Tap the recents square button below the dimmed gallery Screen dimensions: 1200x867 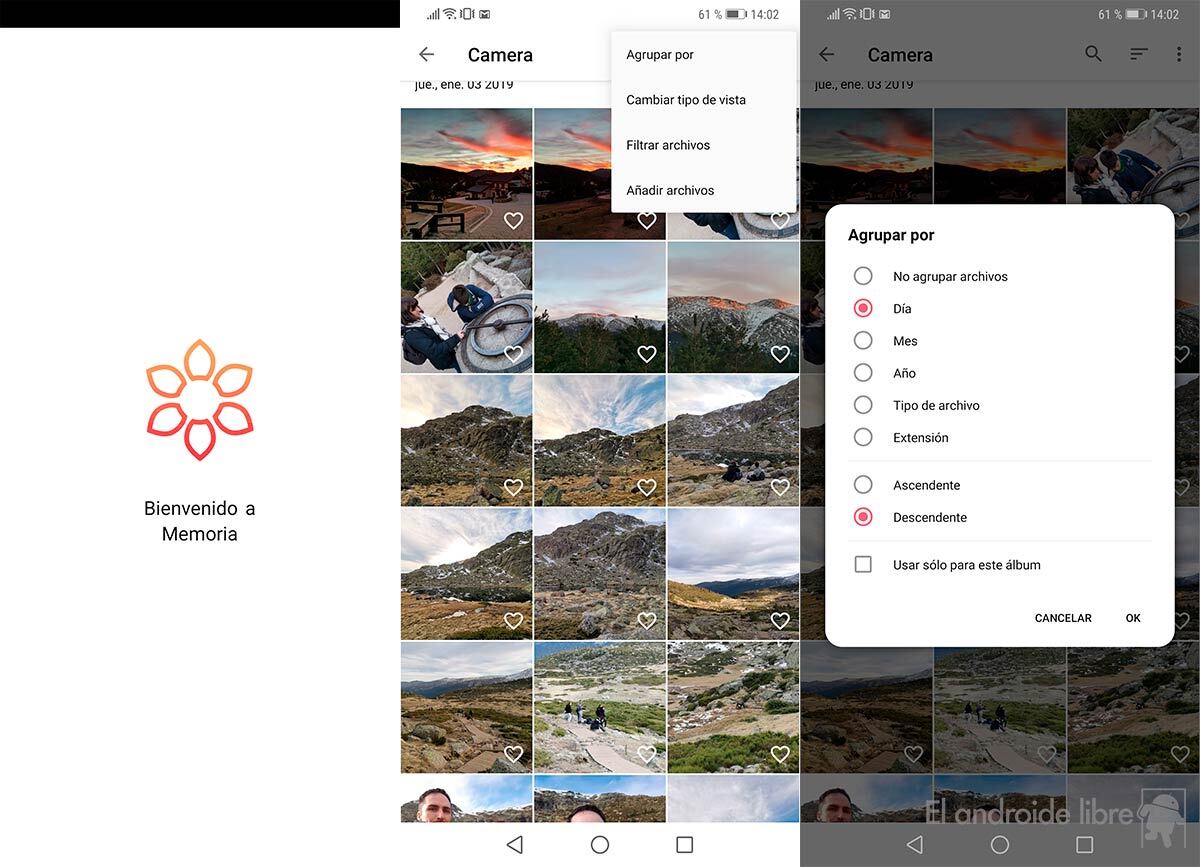(1084, 845)
